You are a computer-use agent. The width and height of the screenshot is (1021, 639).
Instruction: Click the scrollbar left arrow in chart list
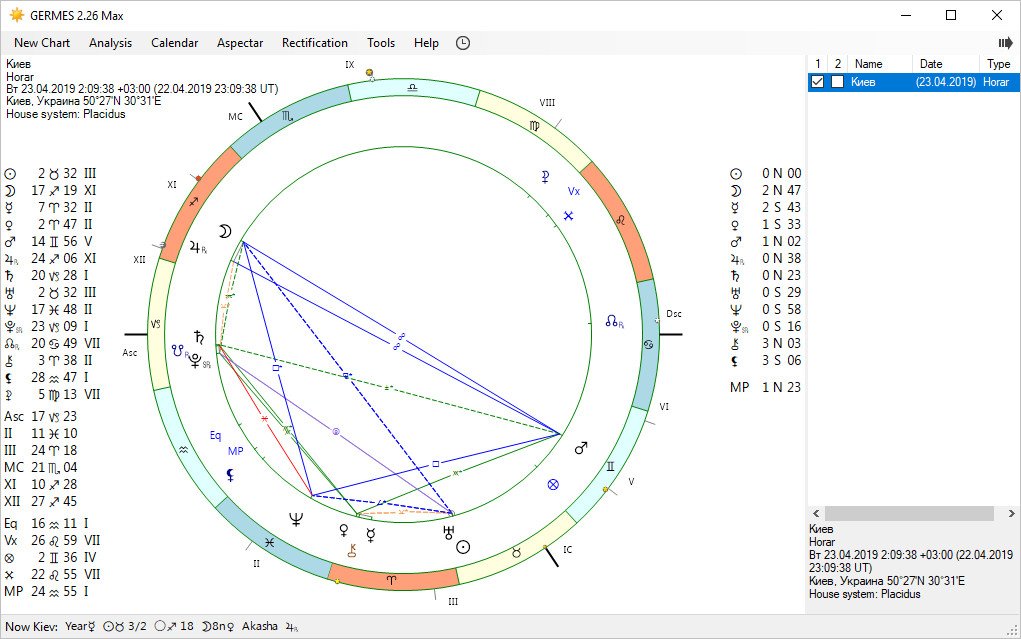click(x=816, y=513)
